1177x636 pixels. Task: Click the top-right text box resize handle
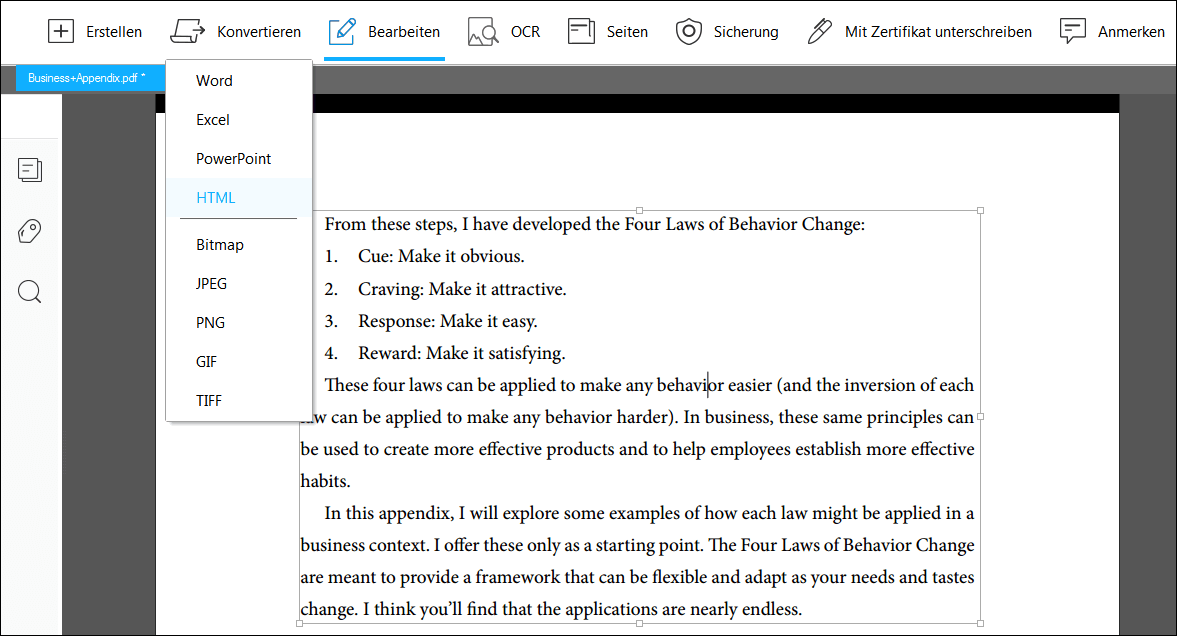coord(980,211)
